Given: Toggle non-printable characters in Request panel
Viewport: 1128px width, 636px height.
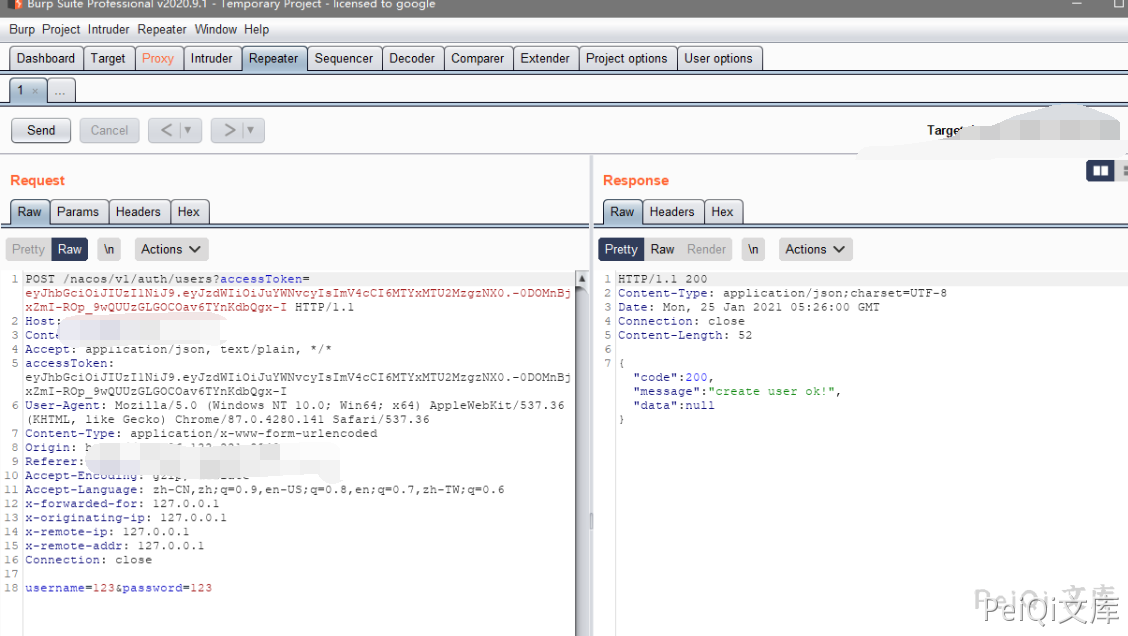Looking at the screenshot, I should point(110,249).
